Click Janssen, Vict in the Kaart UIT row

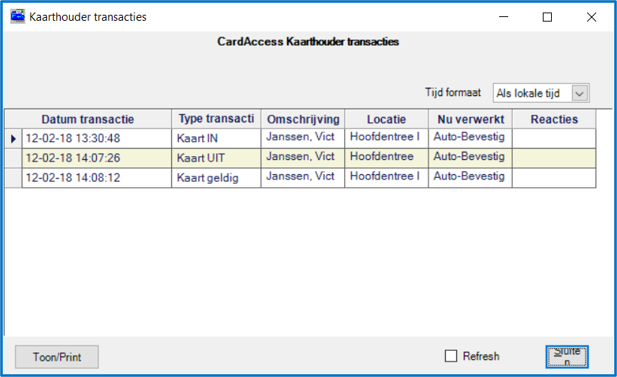[303, 158]
